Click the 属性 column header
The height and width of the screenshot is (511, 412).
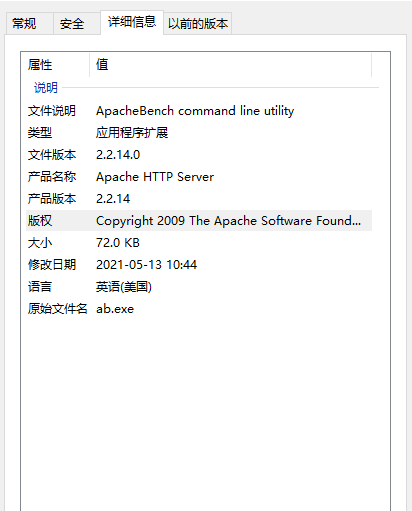[x=55, y=64]
